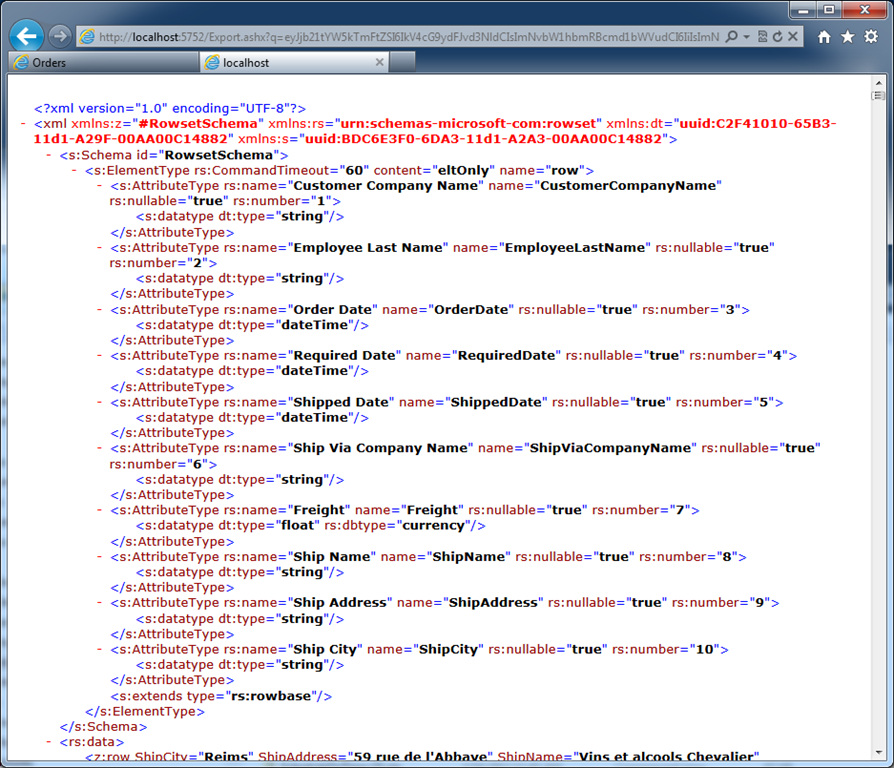Close the localhost tab
The image size is (894, 768).
point(380,62)
